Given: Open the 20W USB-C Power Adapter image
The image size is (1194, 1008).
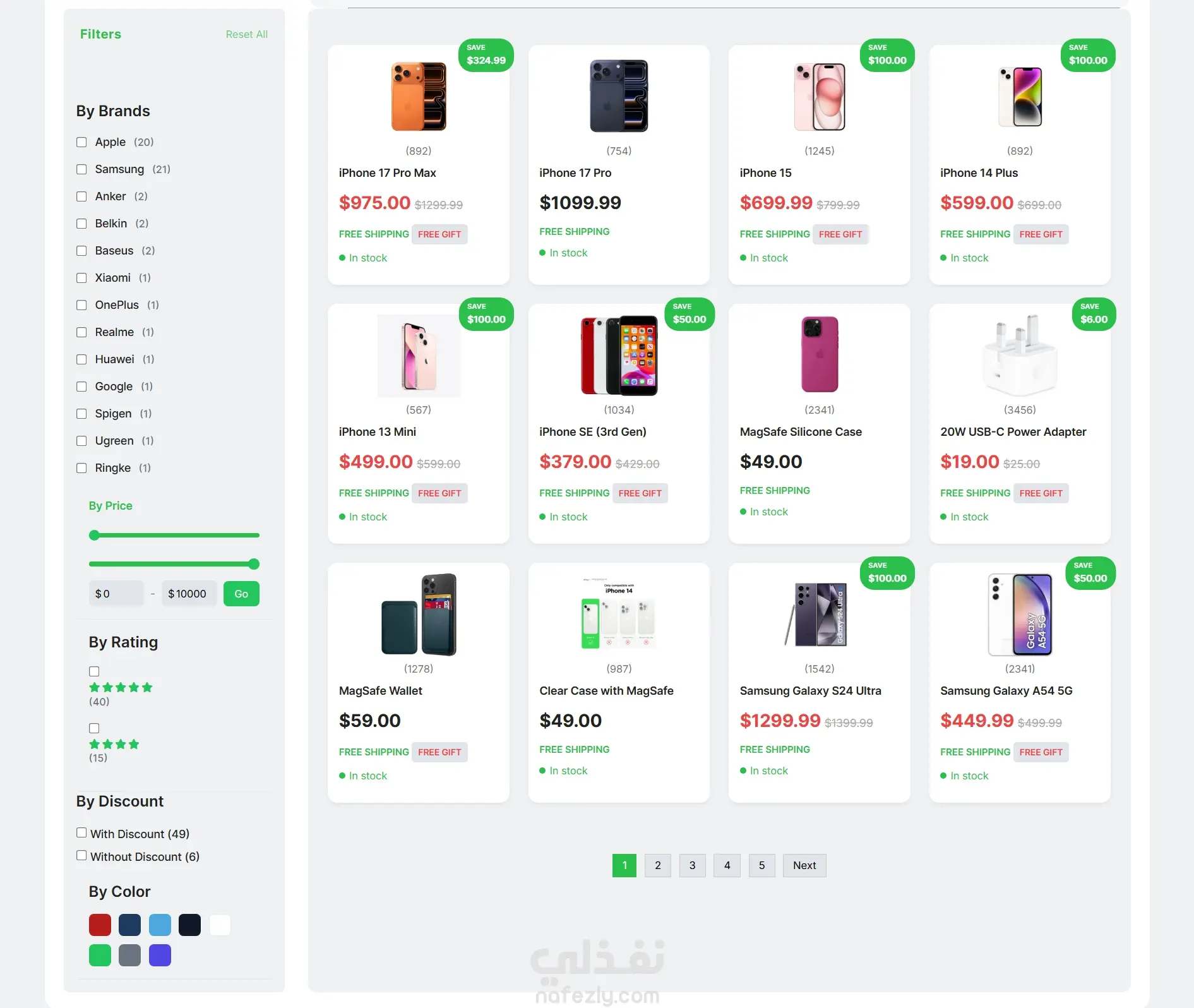Looking at the screenshot, I should (1020, 356).
